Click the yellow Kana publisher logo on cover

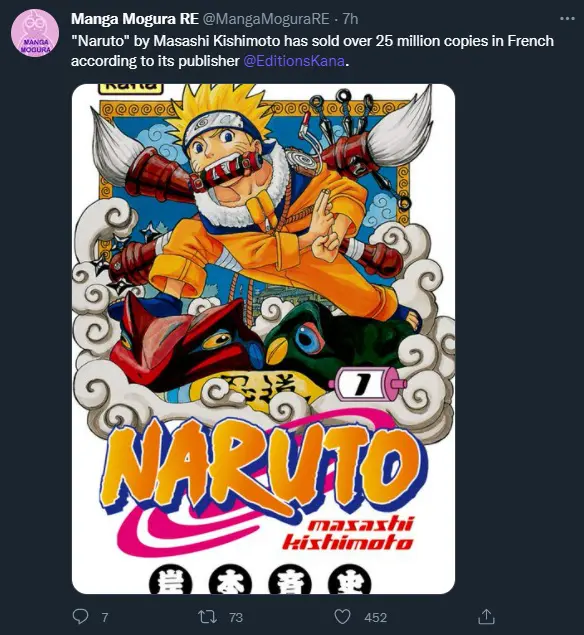pos(131,89)
